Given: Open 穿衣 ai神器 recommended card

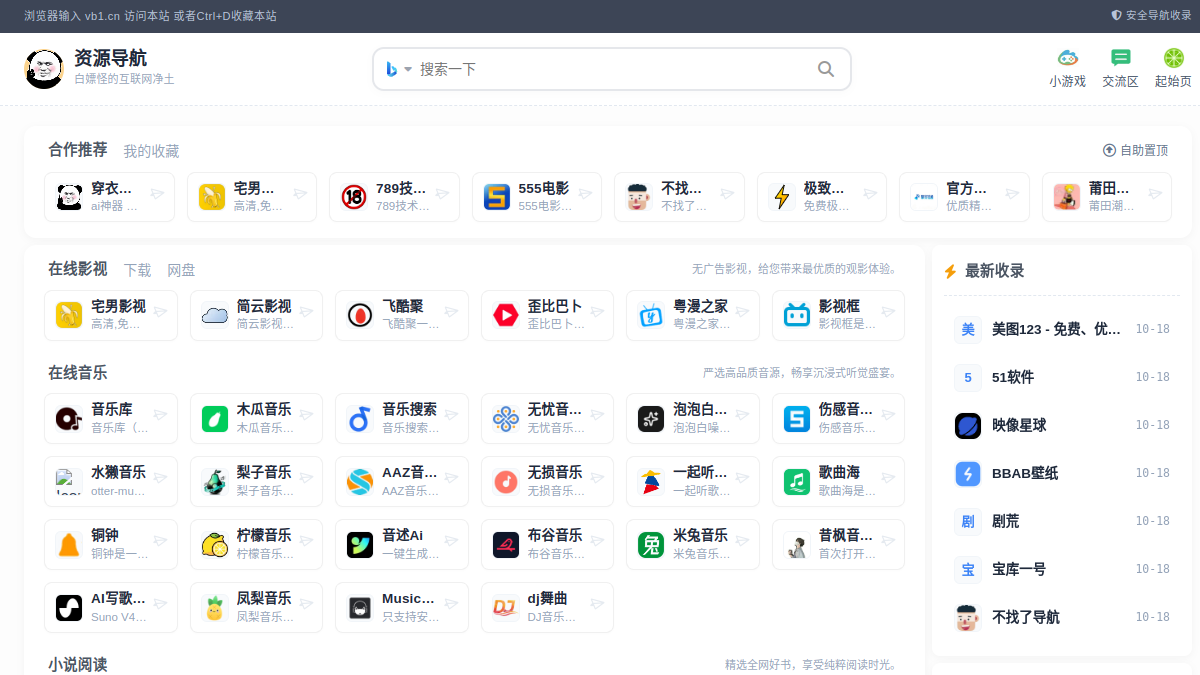Looking at the screenshot, I should pos(109,197).
